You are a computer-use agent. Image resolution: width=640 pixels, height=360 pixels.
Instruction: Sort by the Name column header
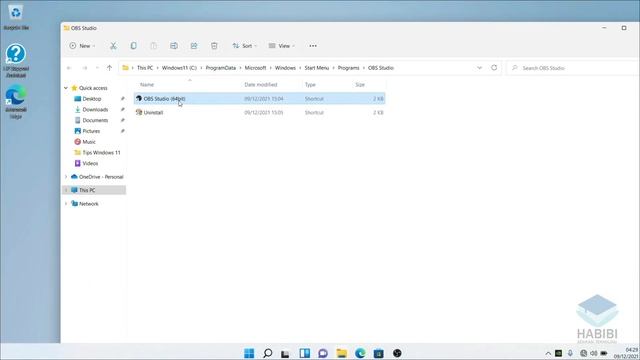[x=147, y=84]
